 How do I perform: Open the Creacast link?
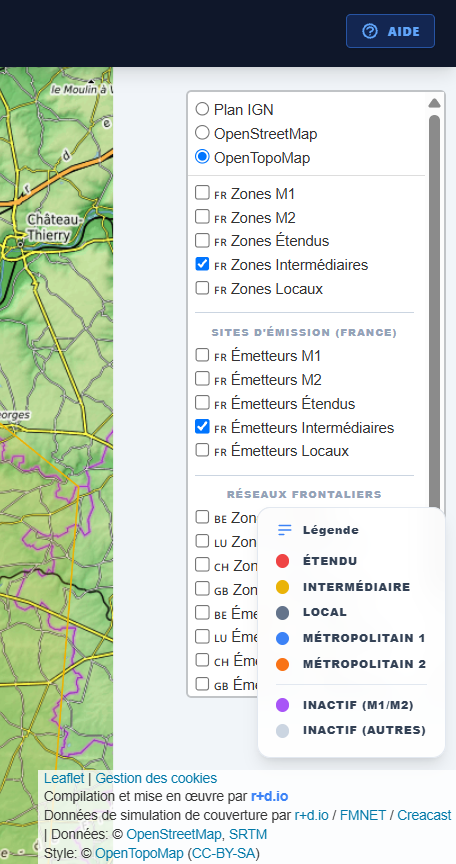coord(424,815)
